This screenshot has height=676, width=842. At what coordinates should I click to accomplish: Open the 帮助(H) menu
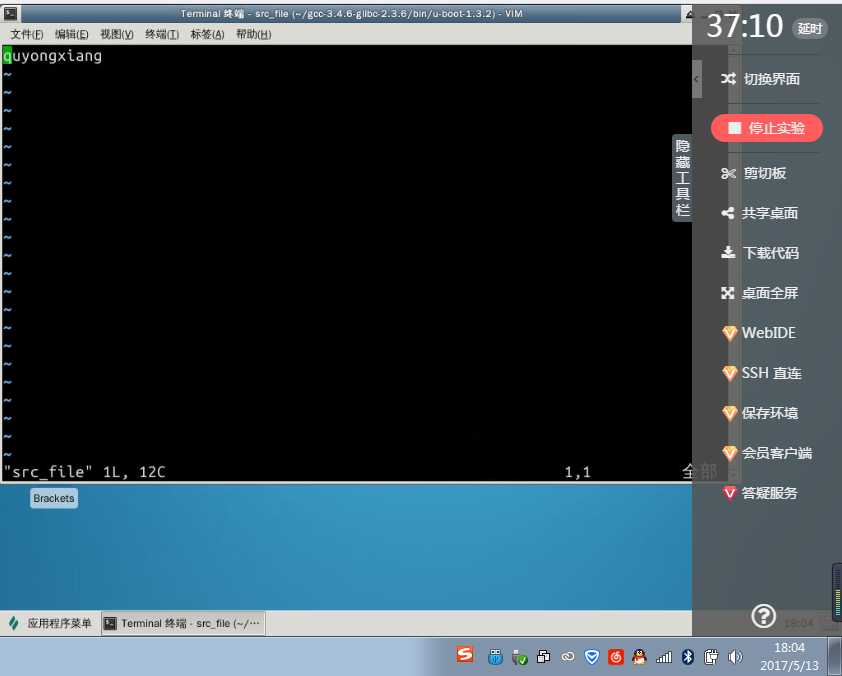(x=253, y=34)
